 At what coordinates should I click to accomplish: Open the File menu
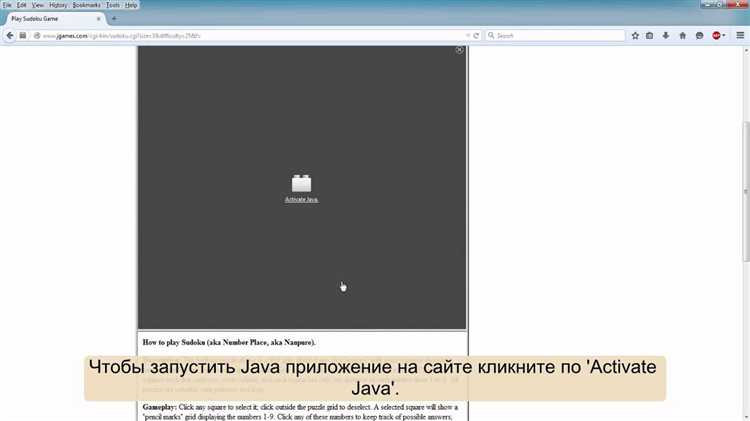tap(7, 5)
